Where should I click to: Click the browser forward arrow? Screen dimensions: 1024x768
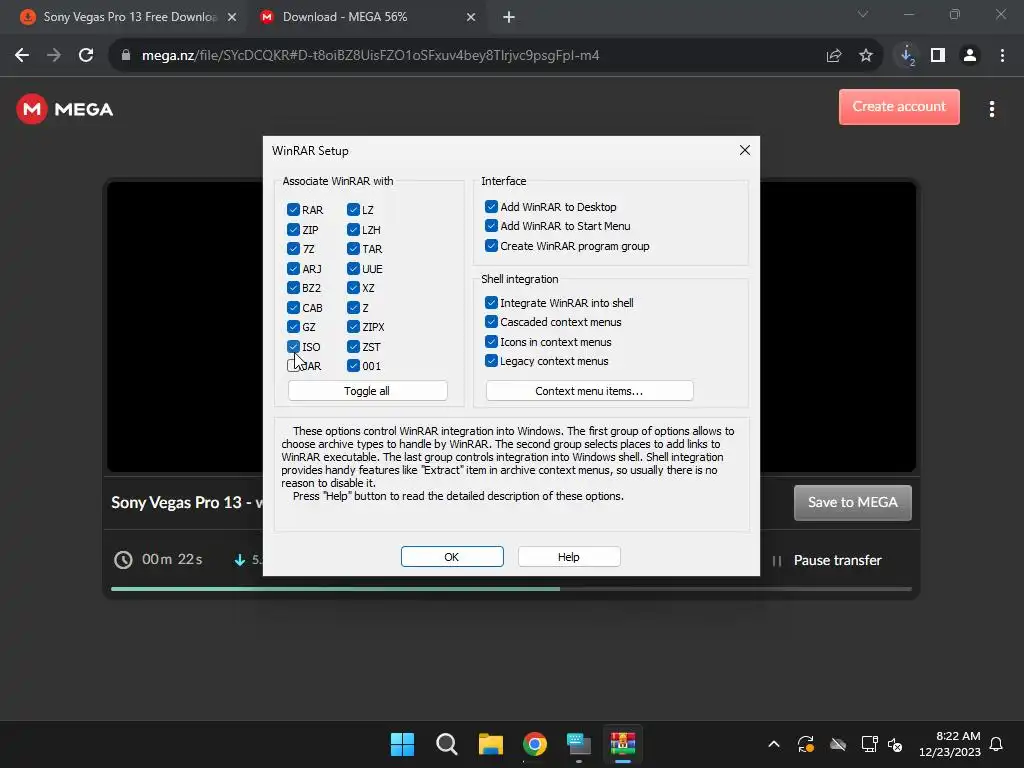(x=54, y=56)
